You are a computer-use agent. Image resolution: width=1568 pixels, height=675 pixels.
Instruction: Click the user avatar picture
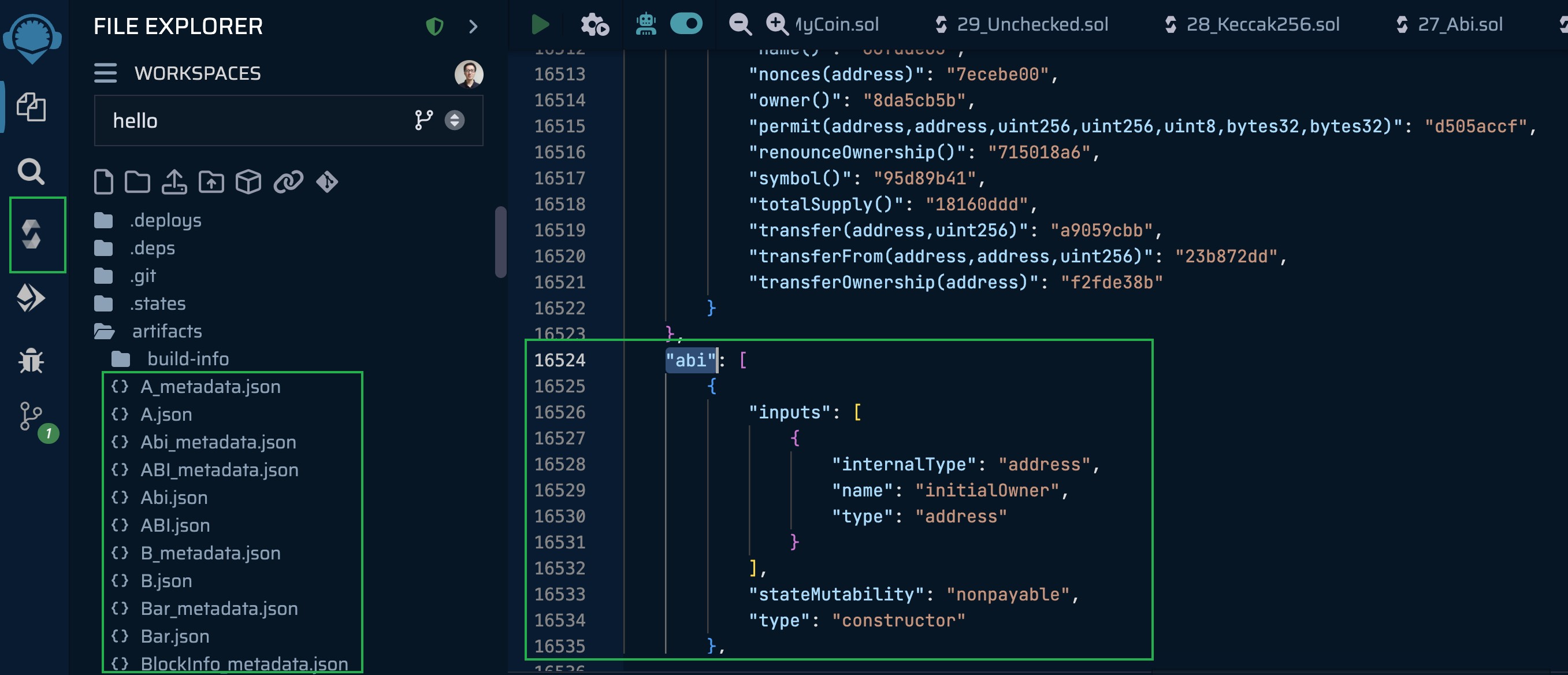469,74
